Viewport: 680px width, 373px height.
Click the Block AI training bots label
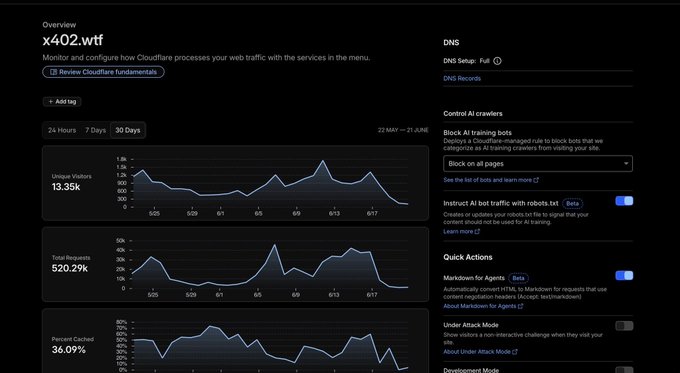coord(477,133)
